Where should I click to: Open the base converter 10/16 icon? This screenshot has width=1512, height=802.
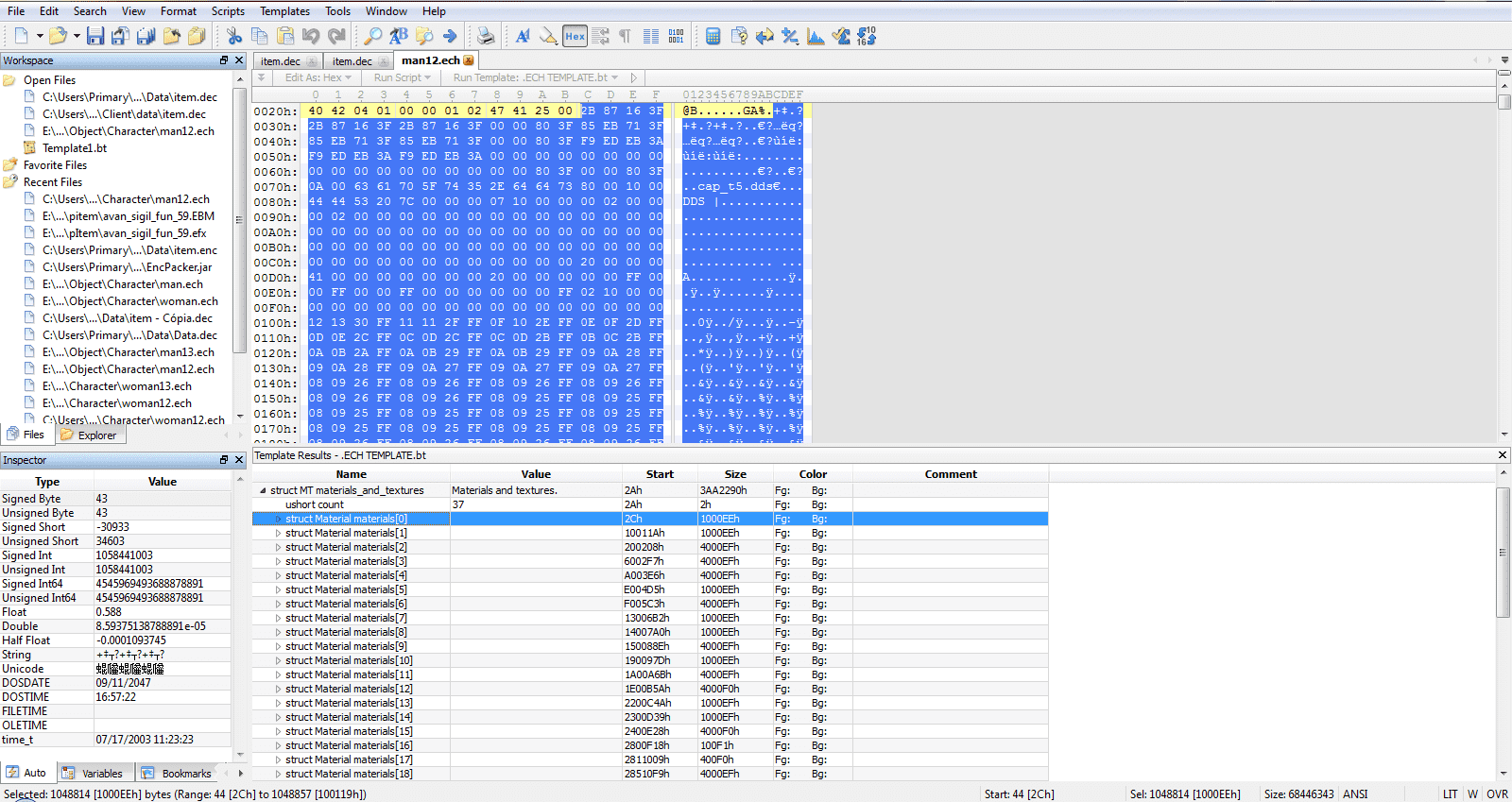tap(867, 36)
